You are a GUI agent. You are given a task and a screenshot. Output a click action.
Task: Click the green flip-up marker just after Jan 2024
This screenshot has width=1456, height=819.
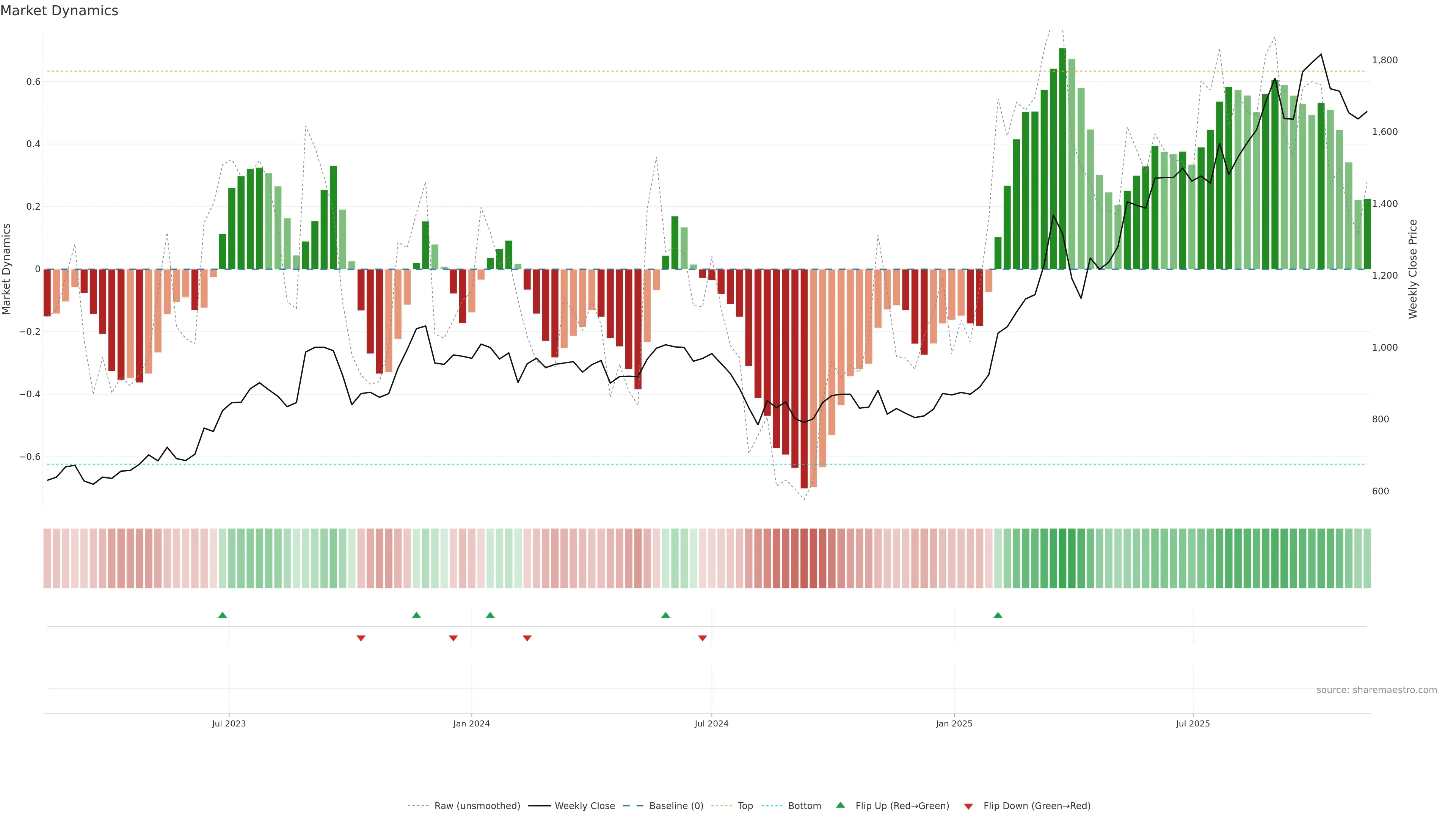[x=490, y=615]
